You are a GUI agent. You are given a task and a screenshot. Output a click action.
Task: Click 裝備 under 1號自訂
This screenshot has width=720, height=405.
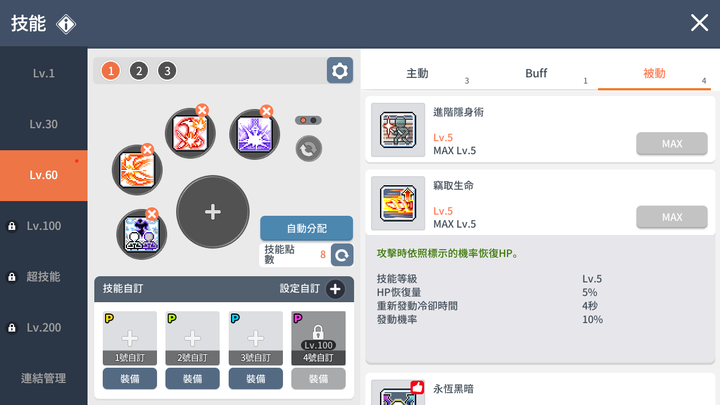129,378
